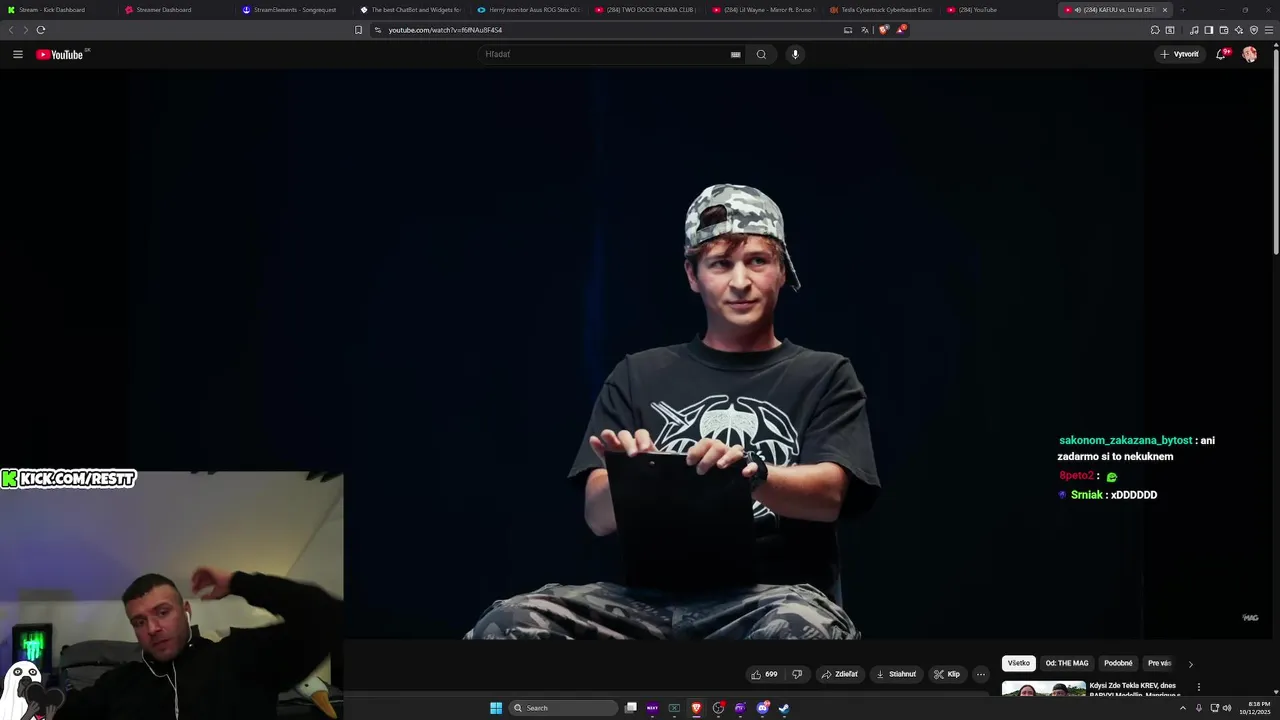This screenshot has width=1280, height=720.
Task: Open Leo AI sparkle icon
Action: (1239, 30)
